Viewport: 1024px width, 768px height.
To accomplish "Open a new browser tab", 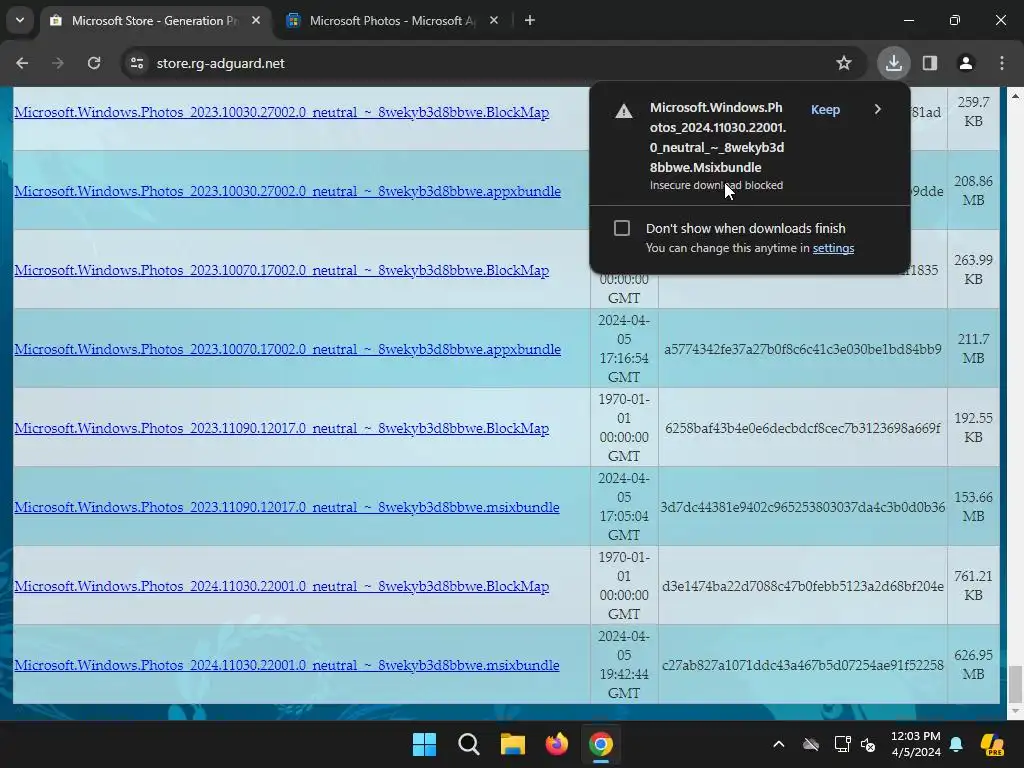I will [530, 21].
